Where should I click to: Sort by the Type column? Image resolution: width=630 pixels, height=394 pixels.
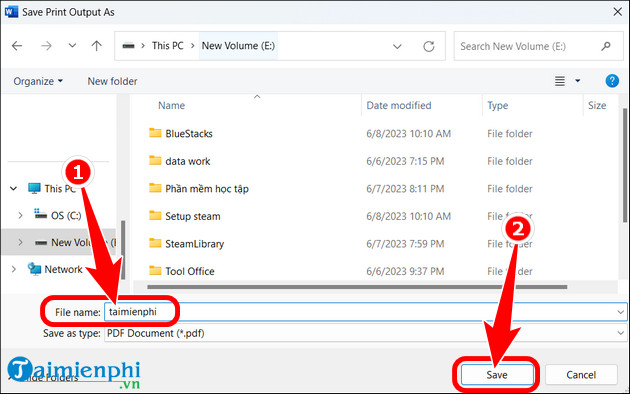tap(498, 106)
